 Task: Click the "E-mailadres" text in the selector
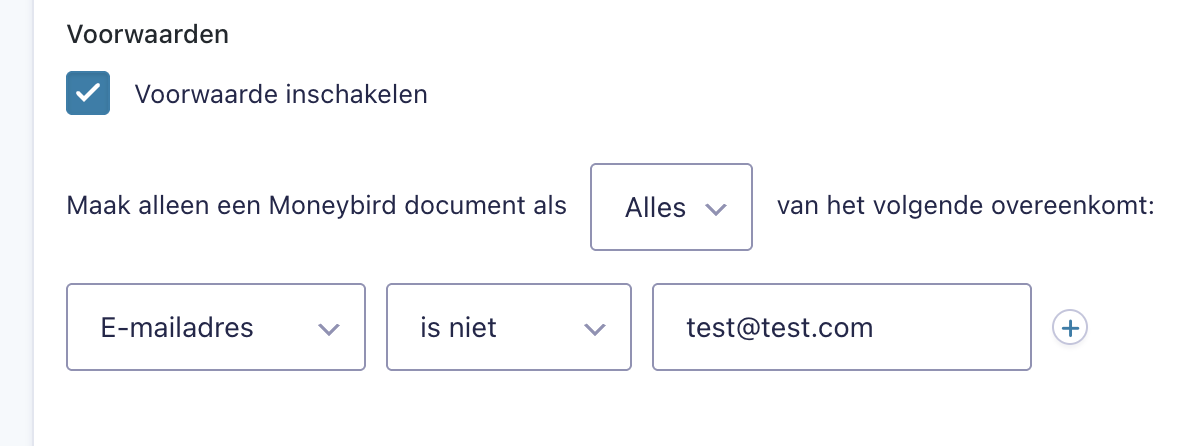coord(177,328)
